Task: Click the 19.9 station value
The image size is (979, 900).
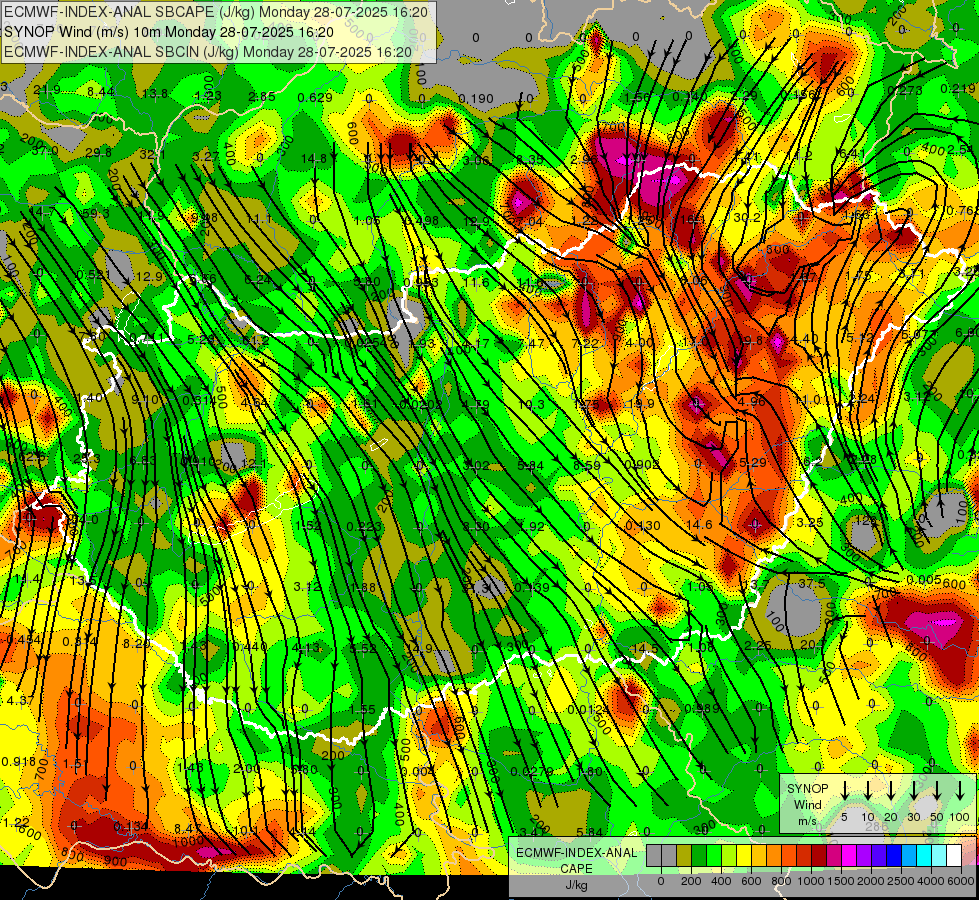Action: (x=641, y=403)
